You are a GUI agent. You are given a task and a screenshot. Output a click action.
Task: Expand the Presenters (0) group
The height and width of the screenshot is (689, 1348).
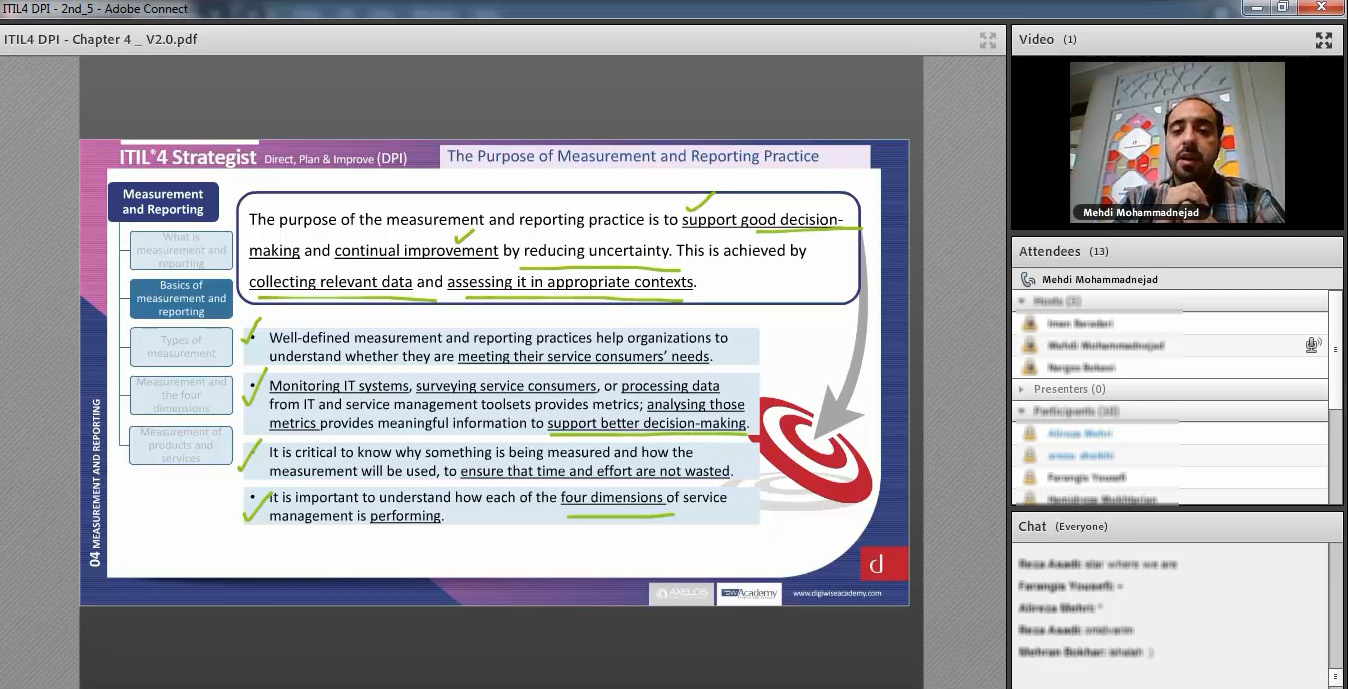[x=1021, y=389]
